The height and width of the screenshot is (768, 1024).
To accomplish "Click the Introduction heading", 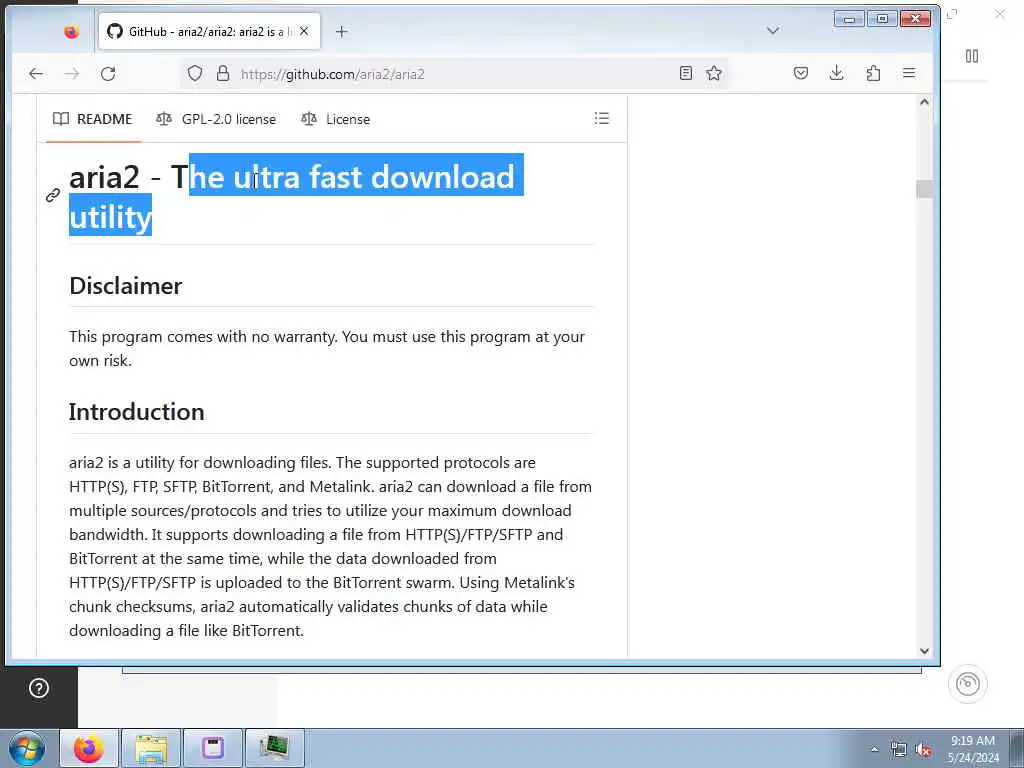I will (x=136, y=411).
